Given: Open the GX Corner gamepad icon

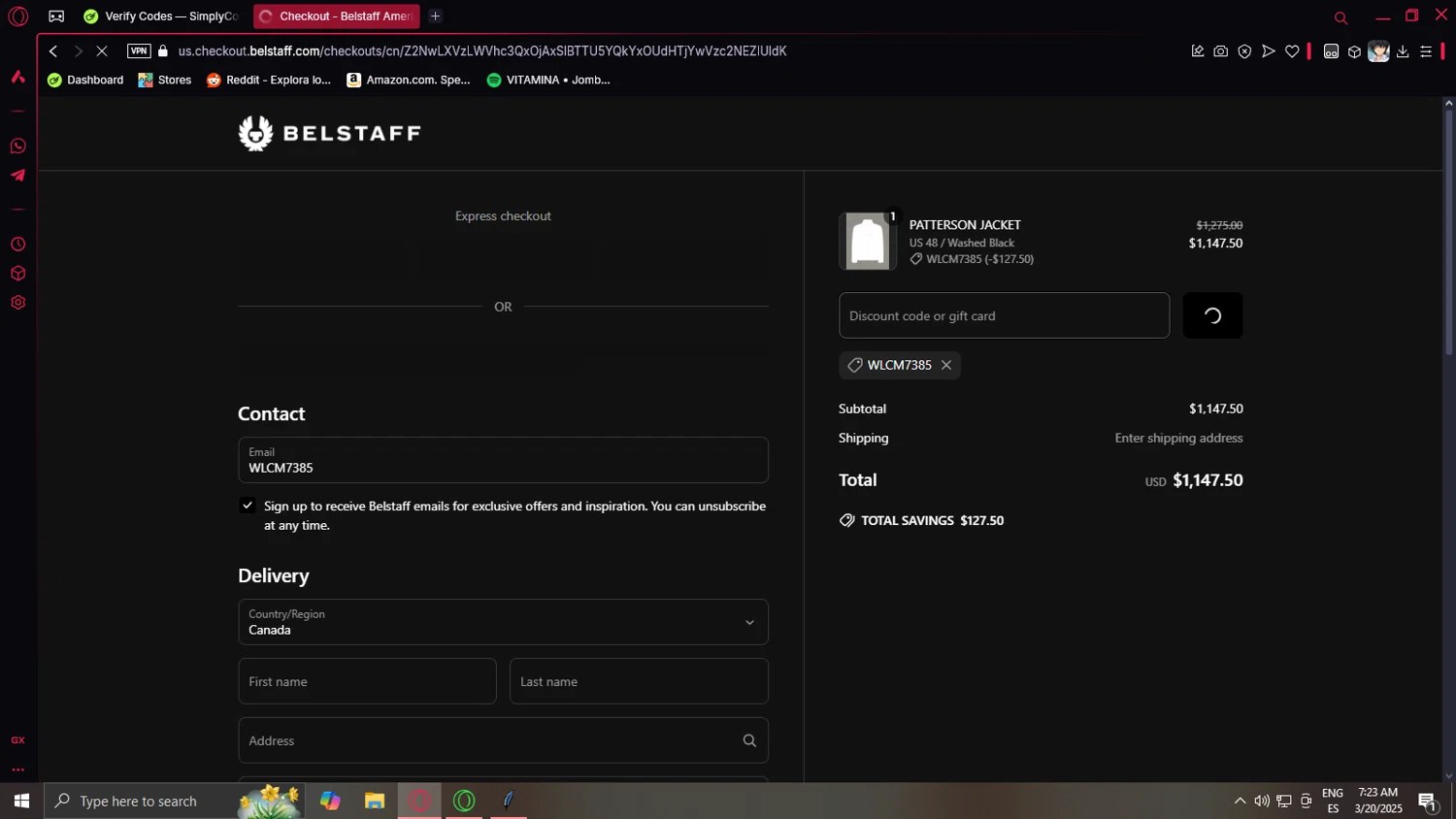Looking at the screenshot, I should [x=56, y=16].
